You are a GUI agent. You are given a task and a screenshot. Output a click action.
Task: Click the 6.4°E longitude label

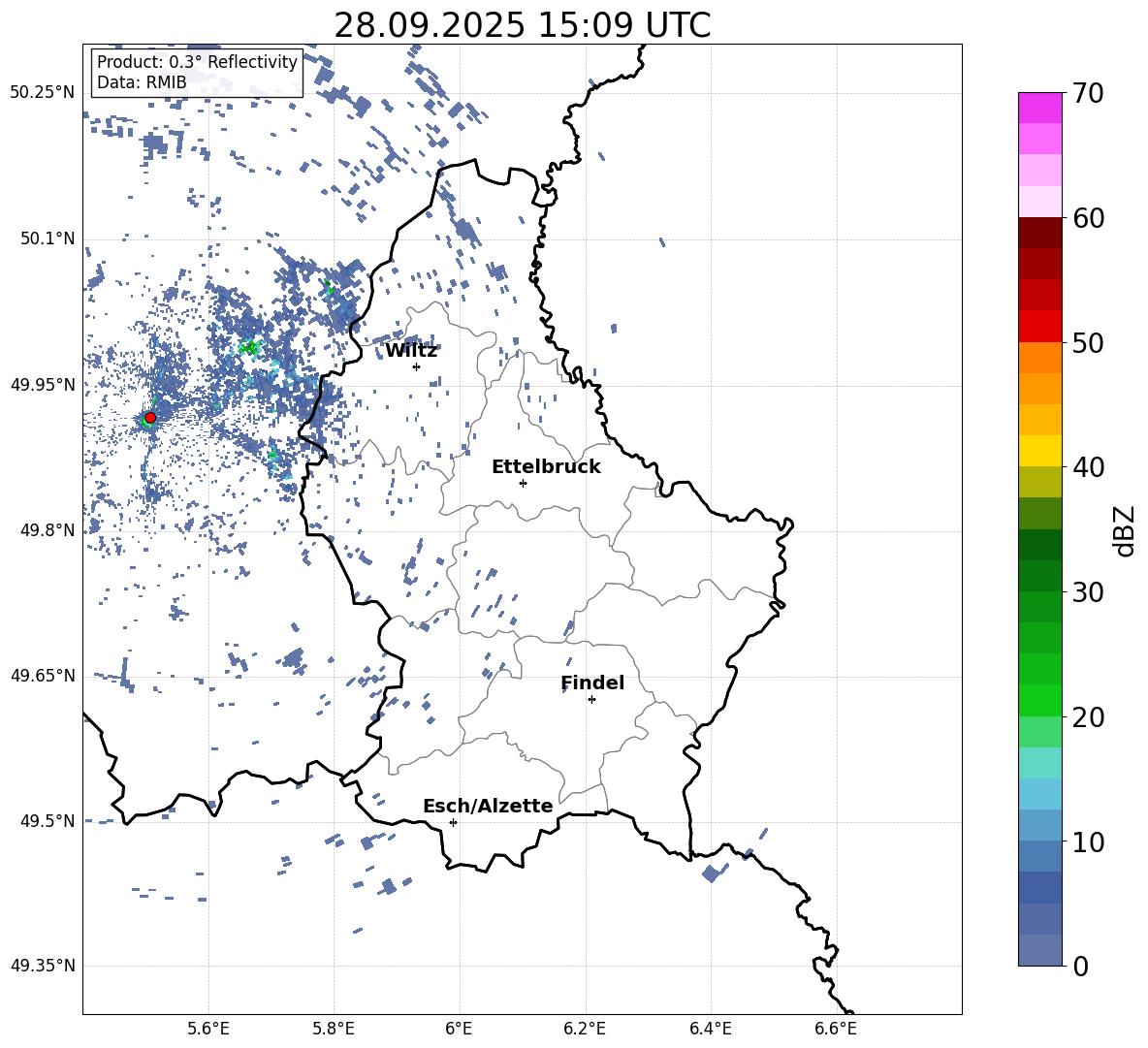[710, 1030]
